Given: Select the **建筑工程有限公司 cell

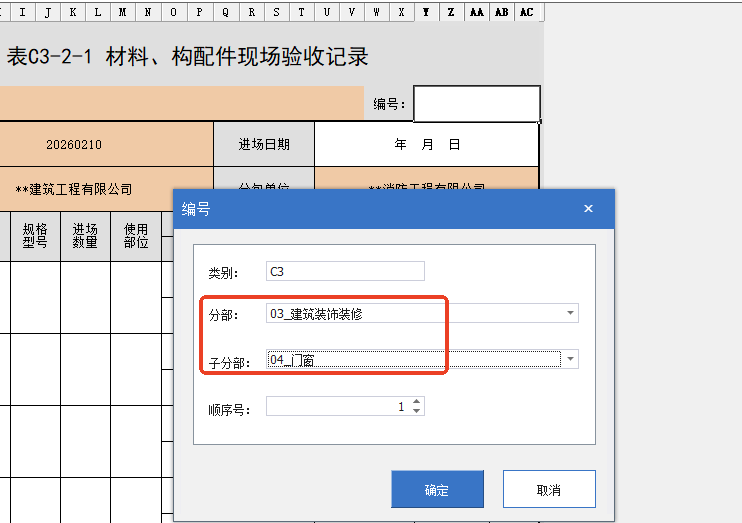Looking at the screenshot, I should pyautogui.click(x=74, y=189).
